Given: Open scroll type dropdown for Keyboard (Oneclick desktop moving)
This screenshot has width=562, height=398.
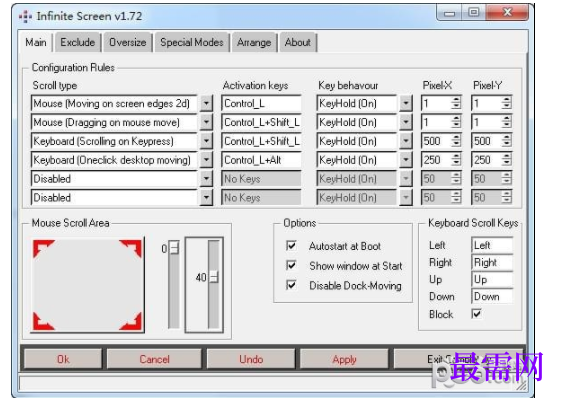Looking at the screenshot, I should point(206,160).
